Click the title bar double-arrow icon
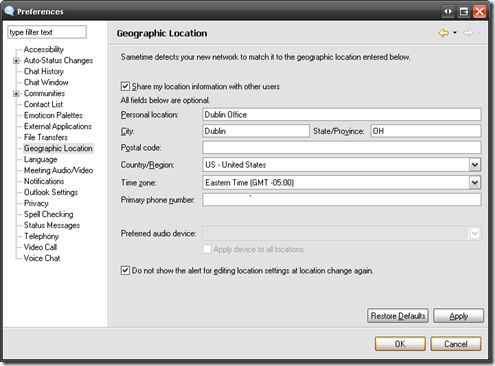This screenshot has width=495, height=366. [x=448, y=12]
